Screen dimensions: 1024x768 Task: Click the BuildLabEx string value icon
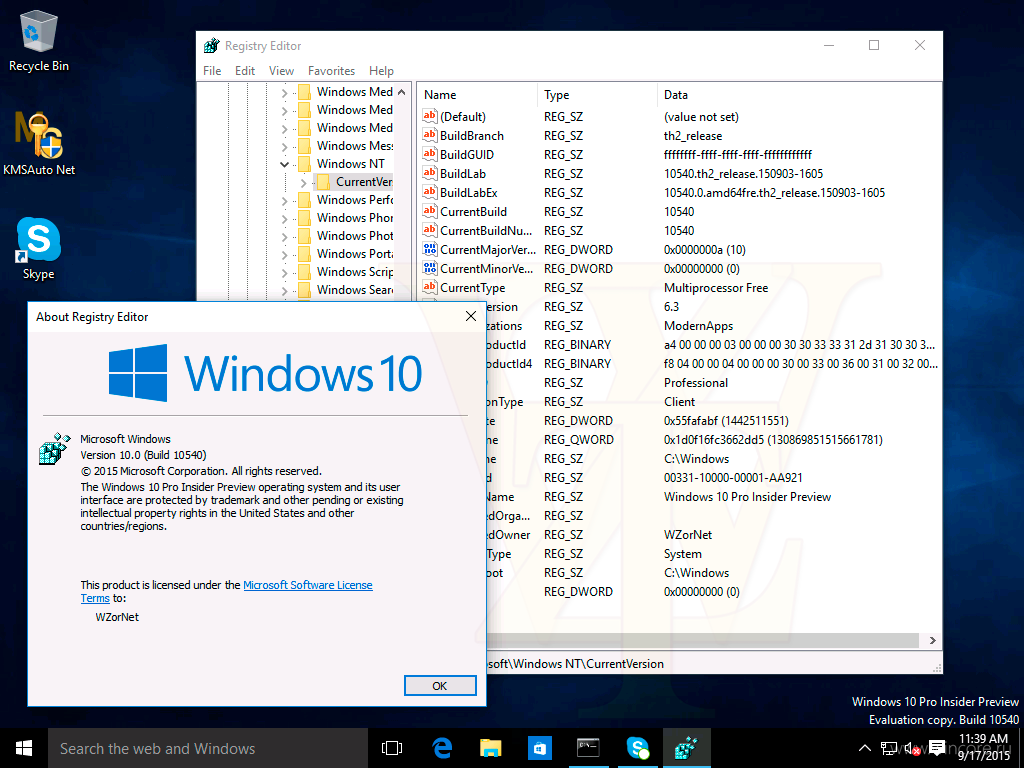429,192
